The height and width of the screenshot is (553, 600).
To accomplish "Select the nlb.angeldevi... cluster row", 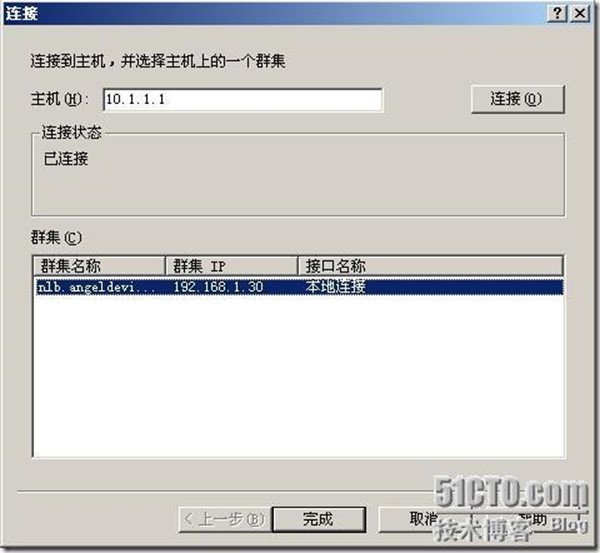I will (x=299, y=287).
